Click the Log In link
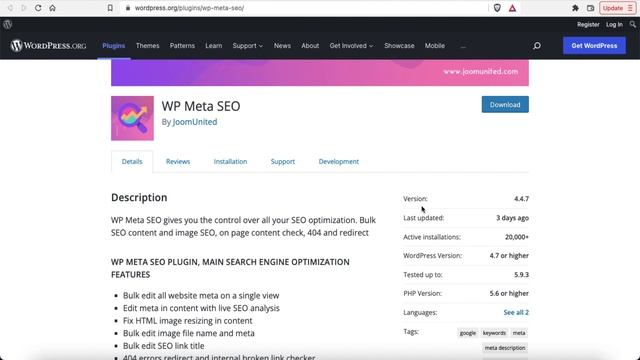The height and width of the screenshot is (360, 640). click(614, 24)
